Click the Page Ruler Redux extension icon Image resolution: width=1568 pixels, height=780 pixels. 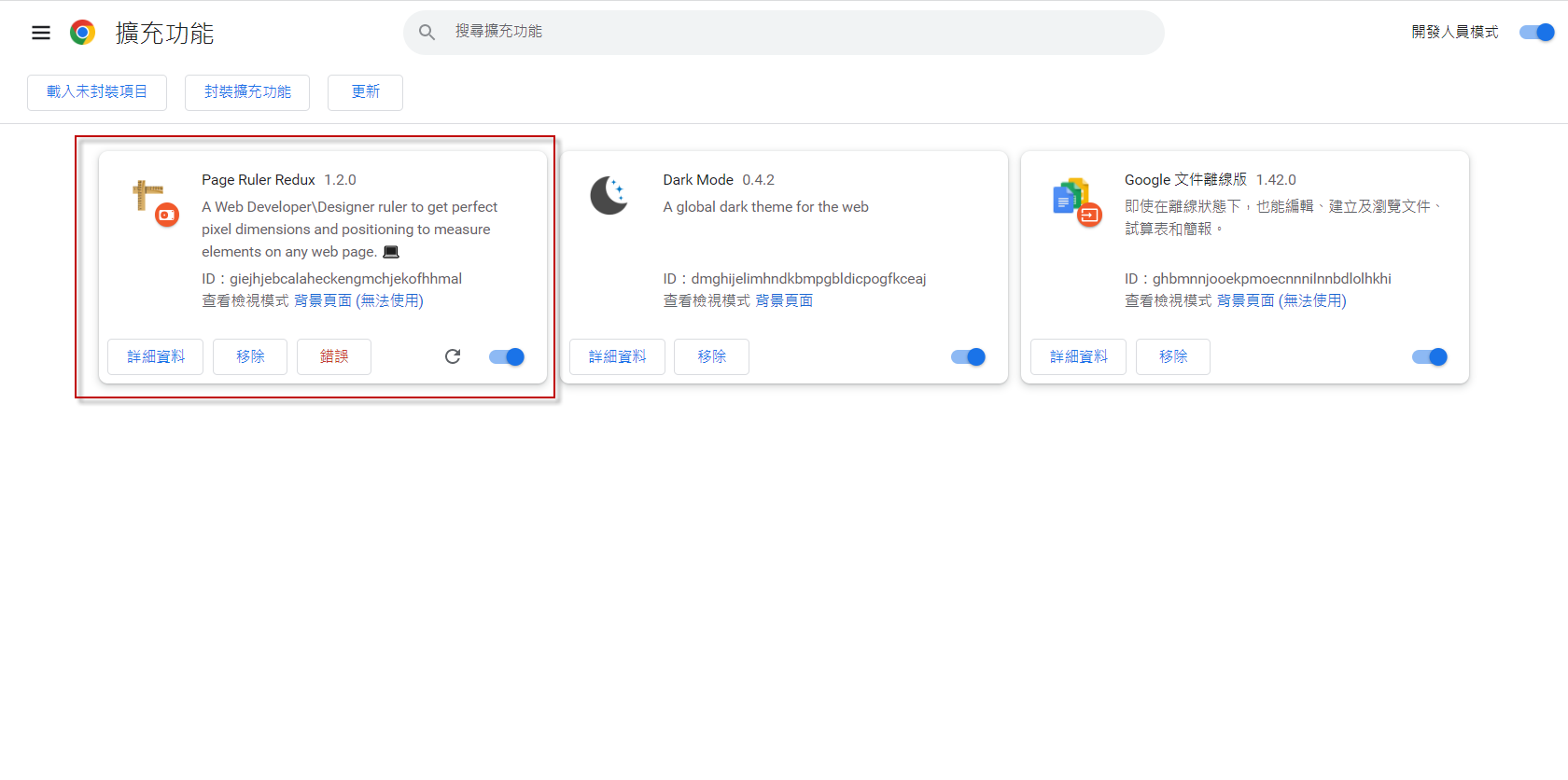tap(154, 203)
